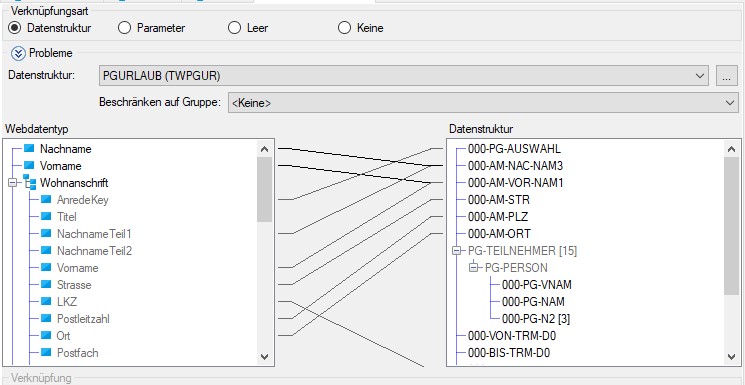Image resolution: width=745 pixels, height=385 pixels.
Task: Open the Beschränken auf Gruppe dropdown
Action: point(483,103)
